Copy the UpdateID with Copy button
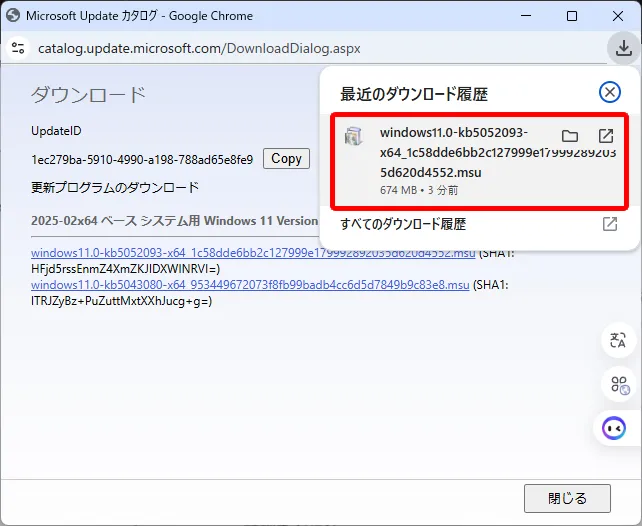 click(286, 158)
